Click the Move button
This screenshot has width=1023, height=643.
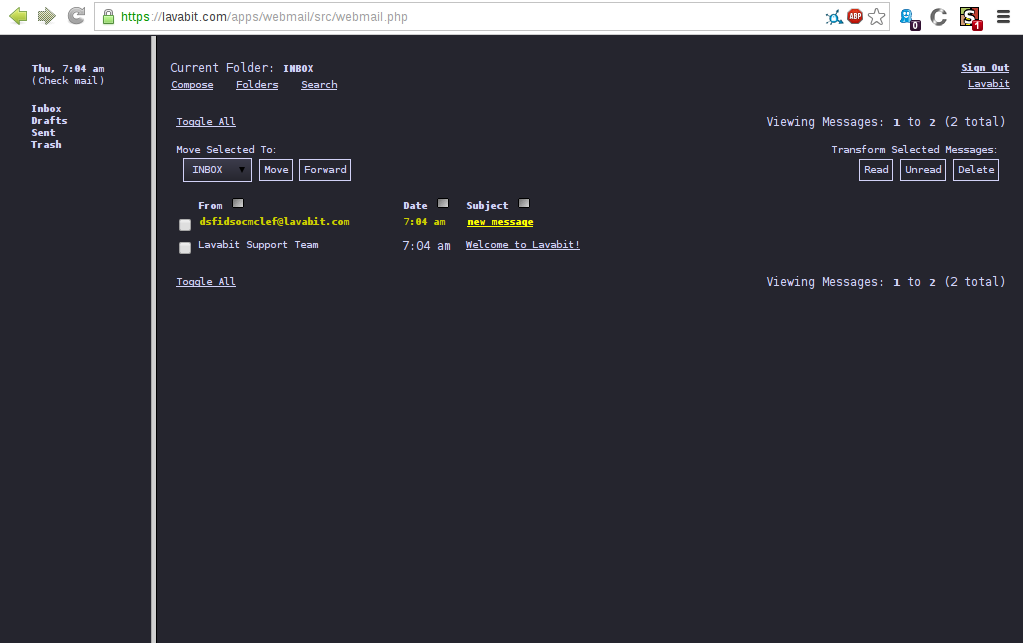(x=276, y=170)
